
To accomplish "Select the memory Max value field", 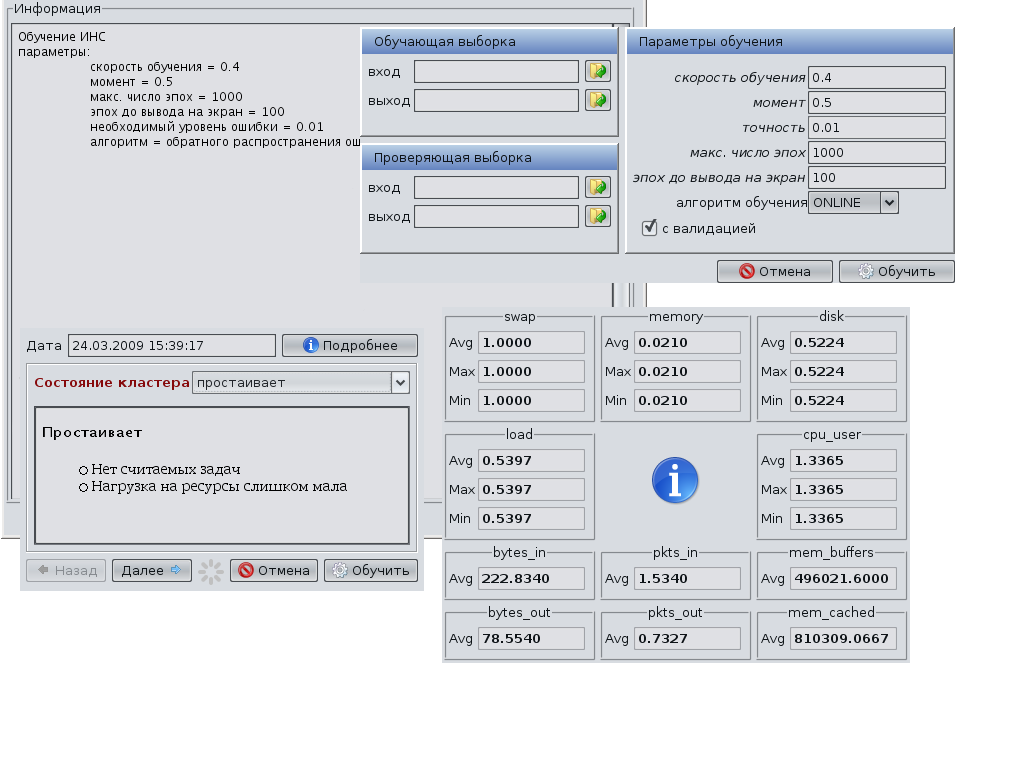I will (687, 372).
